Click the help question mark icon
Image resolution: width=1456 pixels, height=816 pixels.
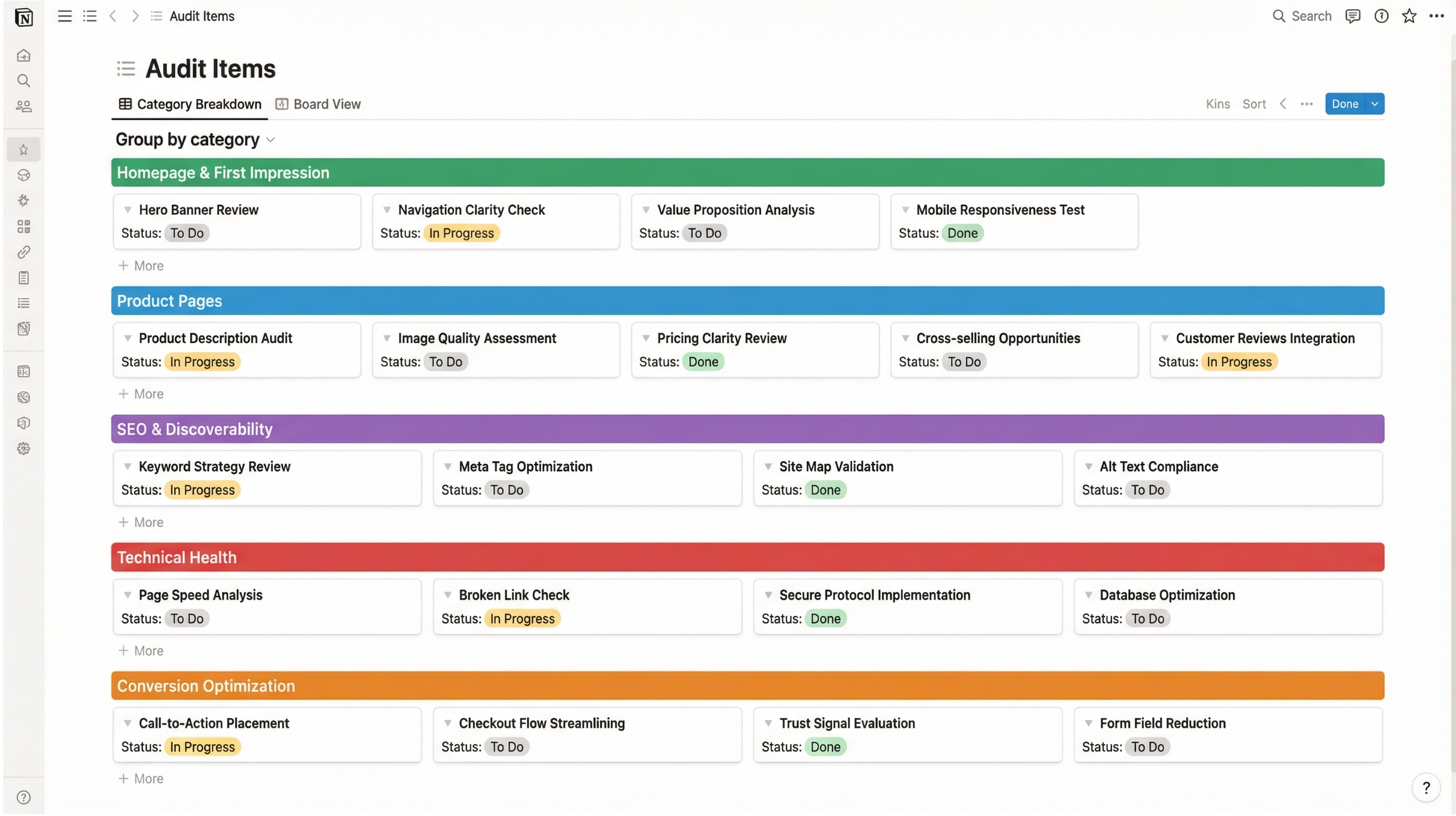click(x=1380, y=16)
